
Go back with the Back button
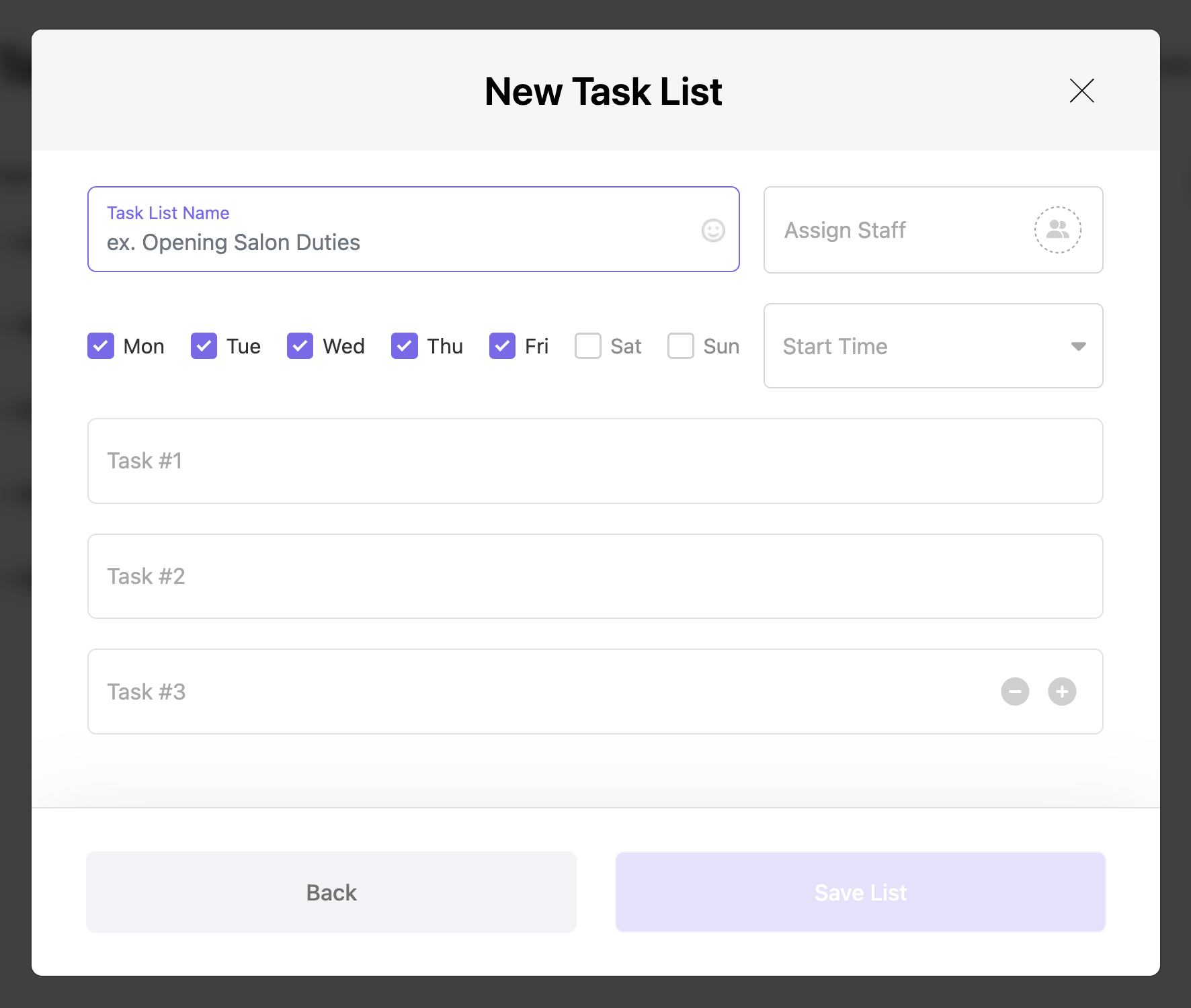(331, 892)
